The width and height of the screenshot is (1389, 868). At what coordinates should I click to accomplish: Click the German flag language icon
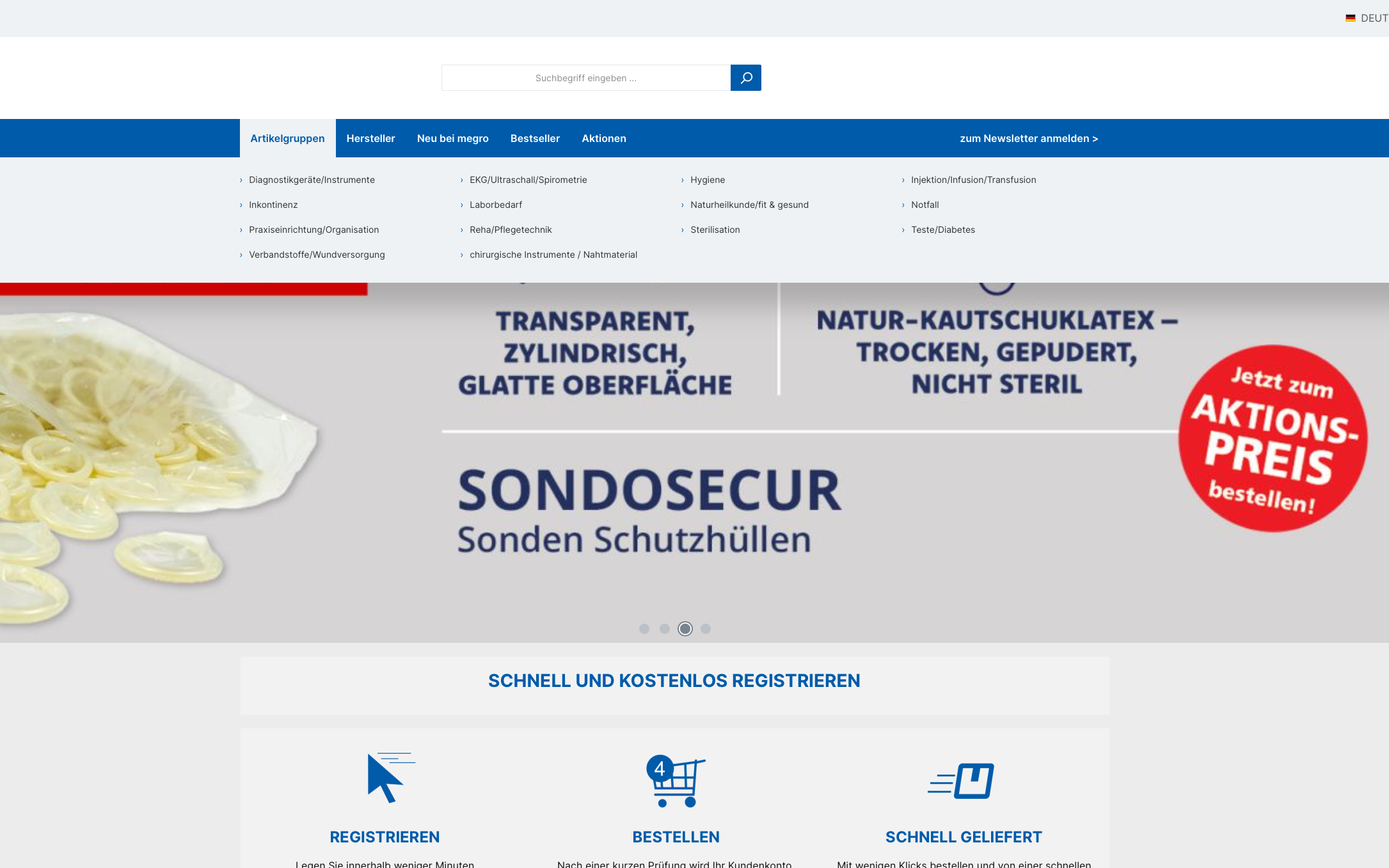click(1351, 19)
